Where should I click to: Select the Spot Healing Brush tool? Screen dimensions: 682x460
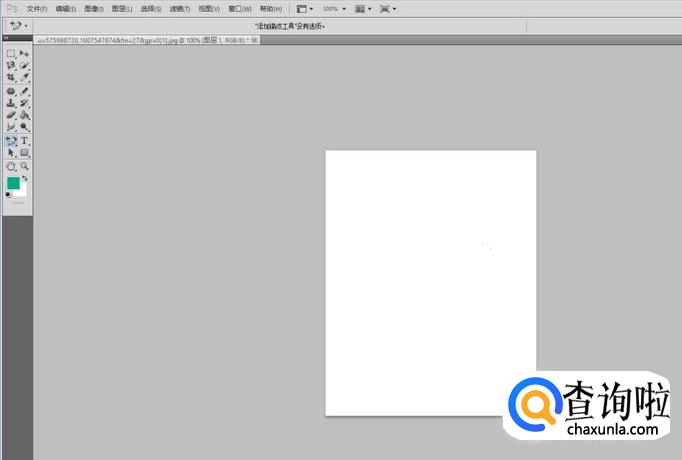pyautogui.click(x=11, y=91)
